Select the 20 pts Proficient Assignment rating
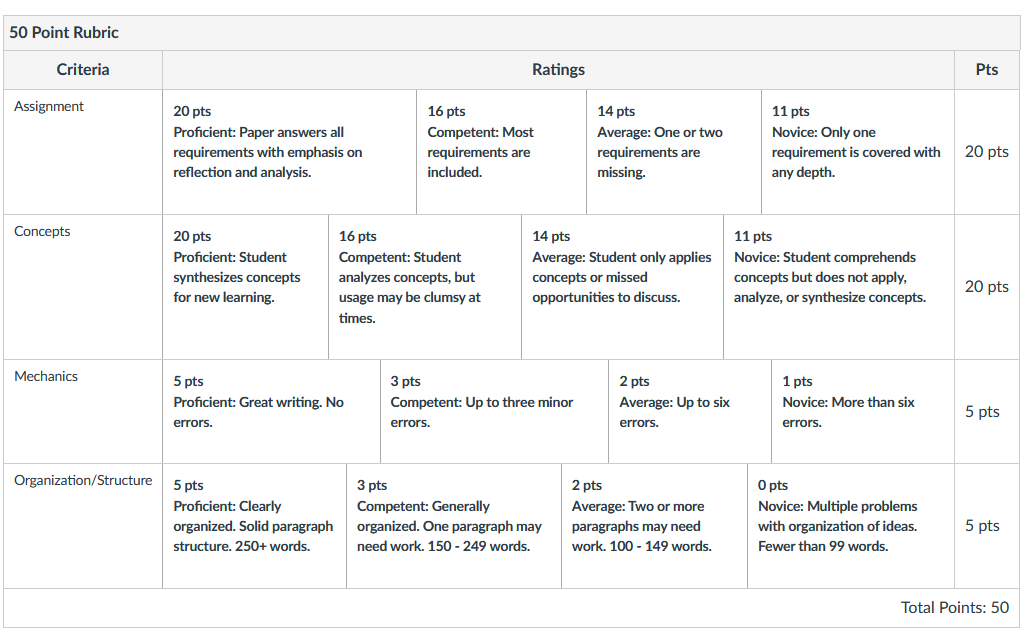This screenshot has height=634, width=1024. (289, 151)
